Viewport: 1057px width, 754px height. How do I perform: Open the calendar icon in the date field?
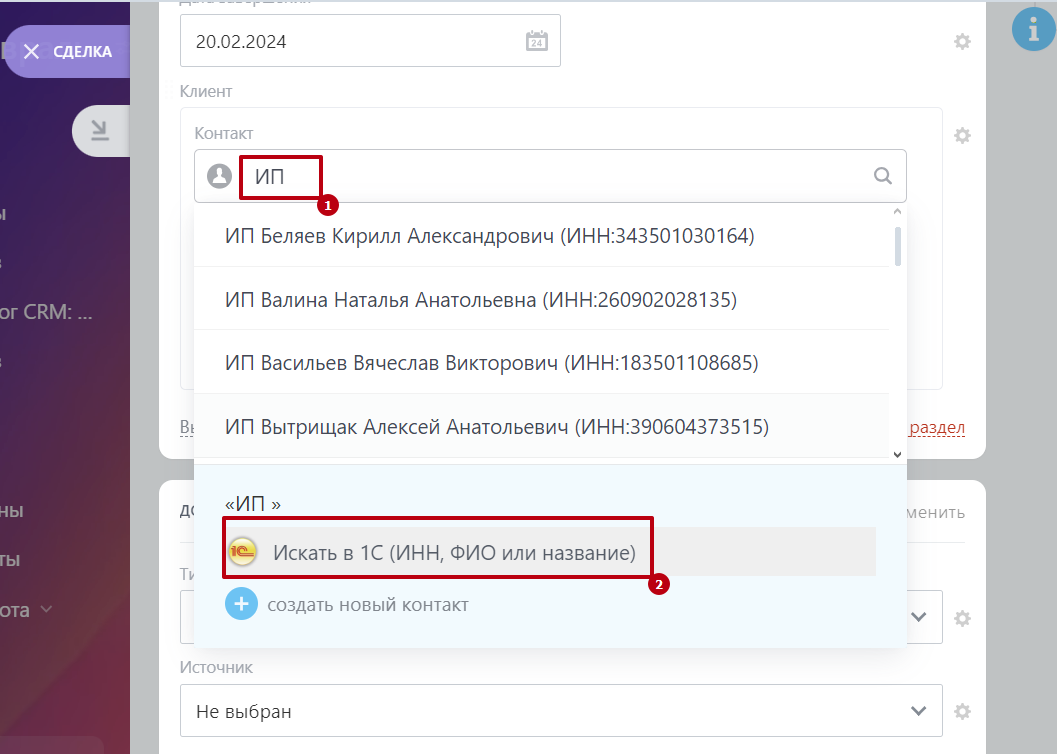[537, 41]
